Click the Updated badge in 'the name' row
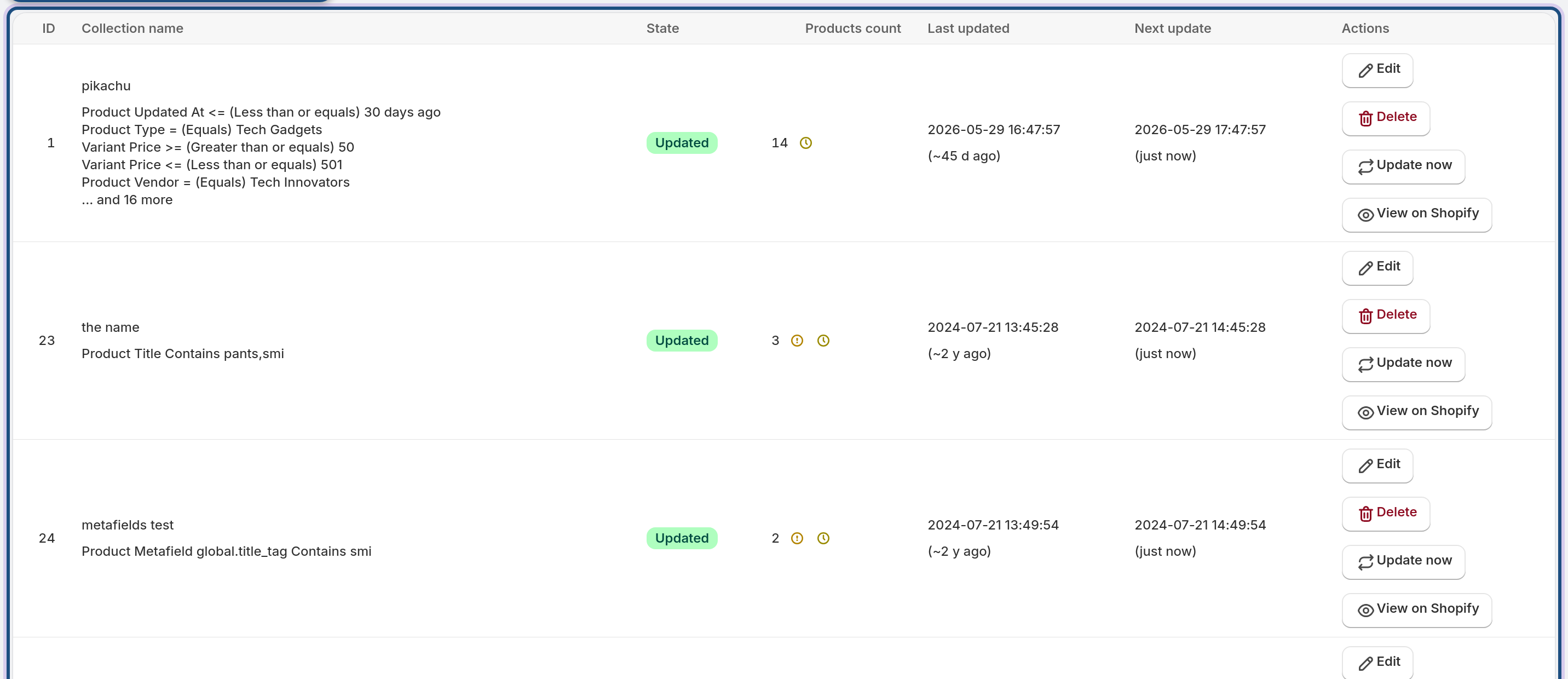 682,341
